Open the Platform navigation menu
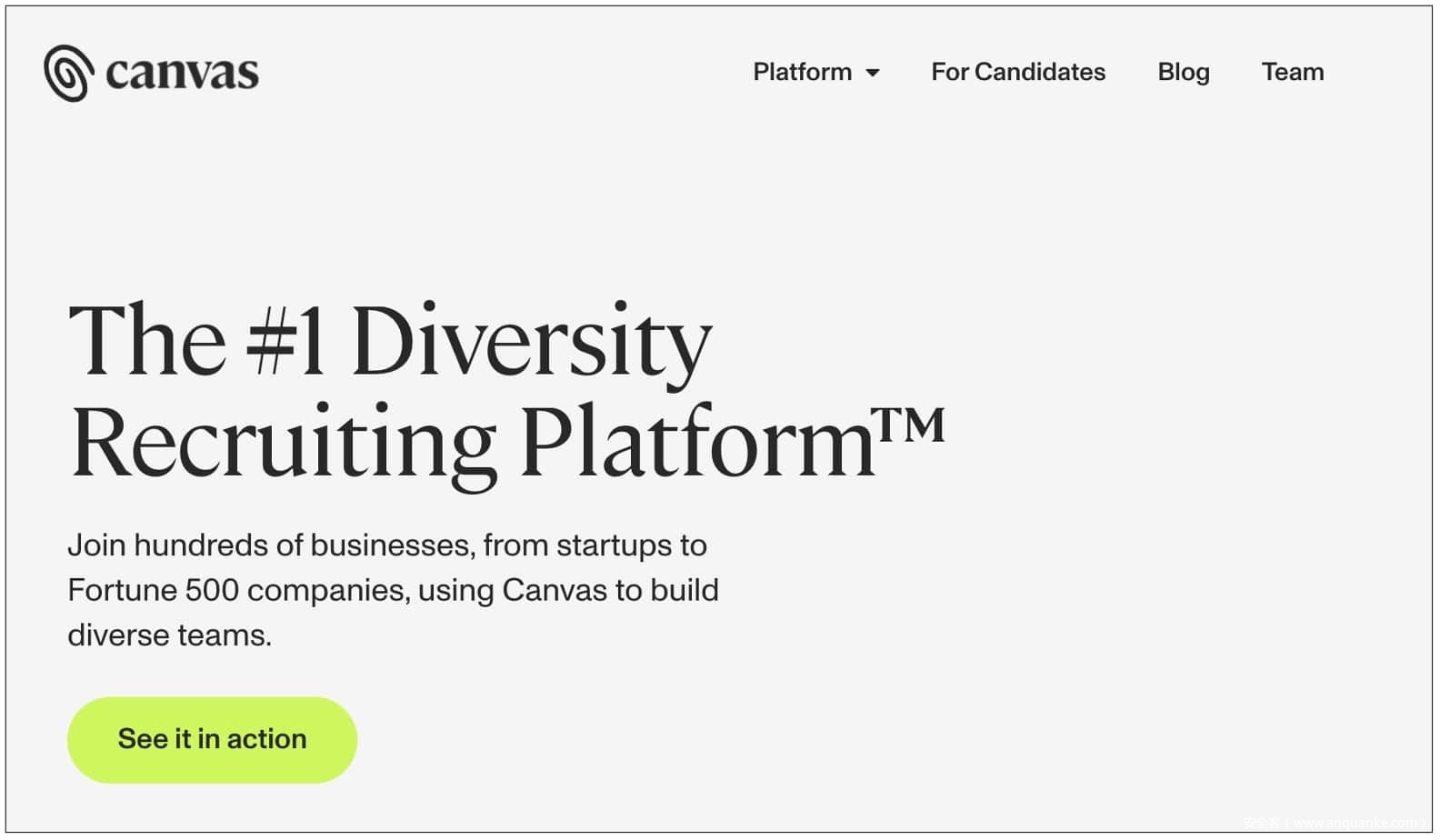This screenshot has height=840, width=1440. (802, 72)
